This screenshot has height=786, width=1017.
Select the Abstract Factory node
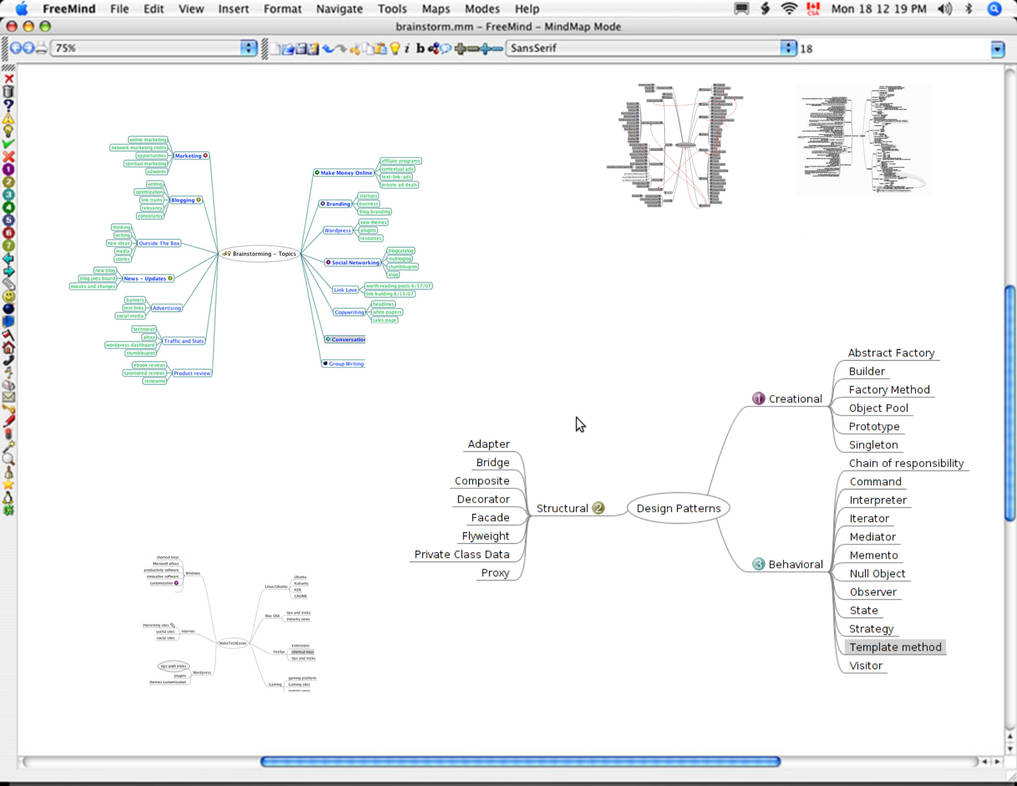click(891, 353)
